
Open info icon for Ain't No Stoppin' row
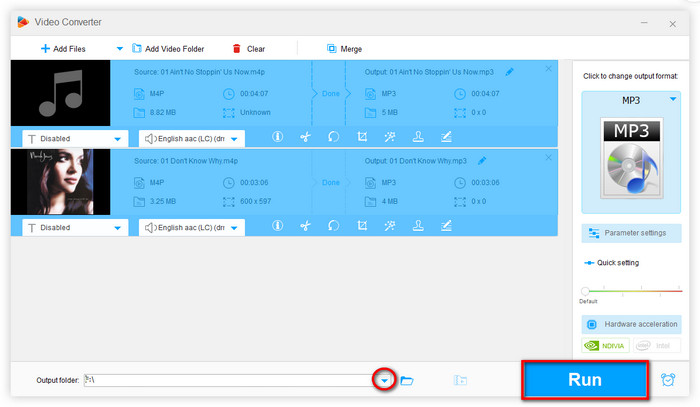(x=277, y=137)
